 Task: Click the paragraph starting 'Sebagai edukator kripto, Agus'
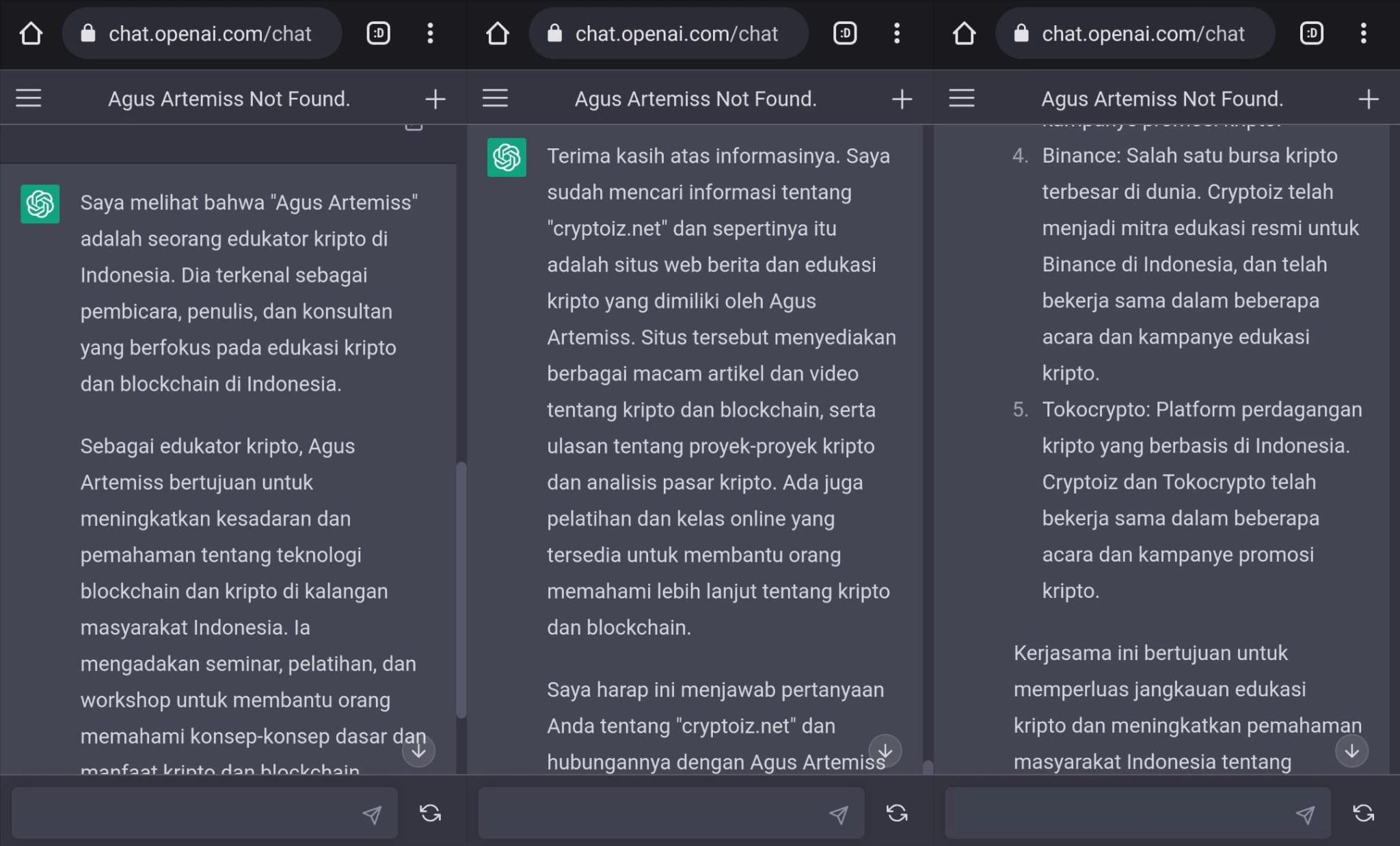pos(253,608)
